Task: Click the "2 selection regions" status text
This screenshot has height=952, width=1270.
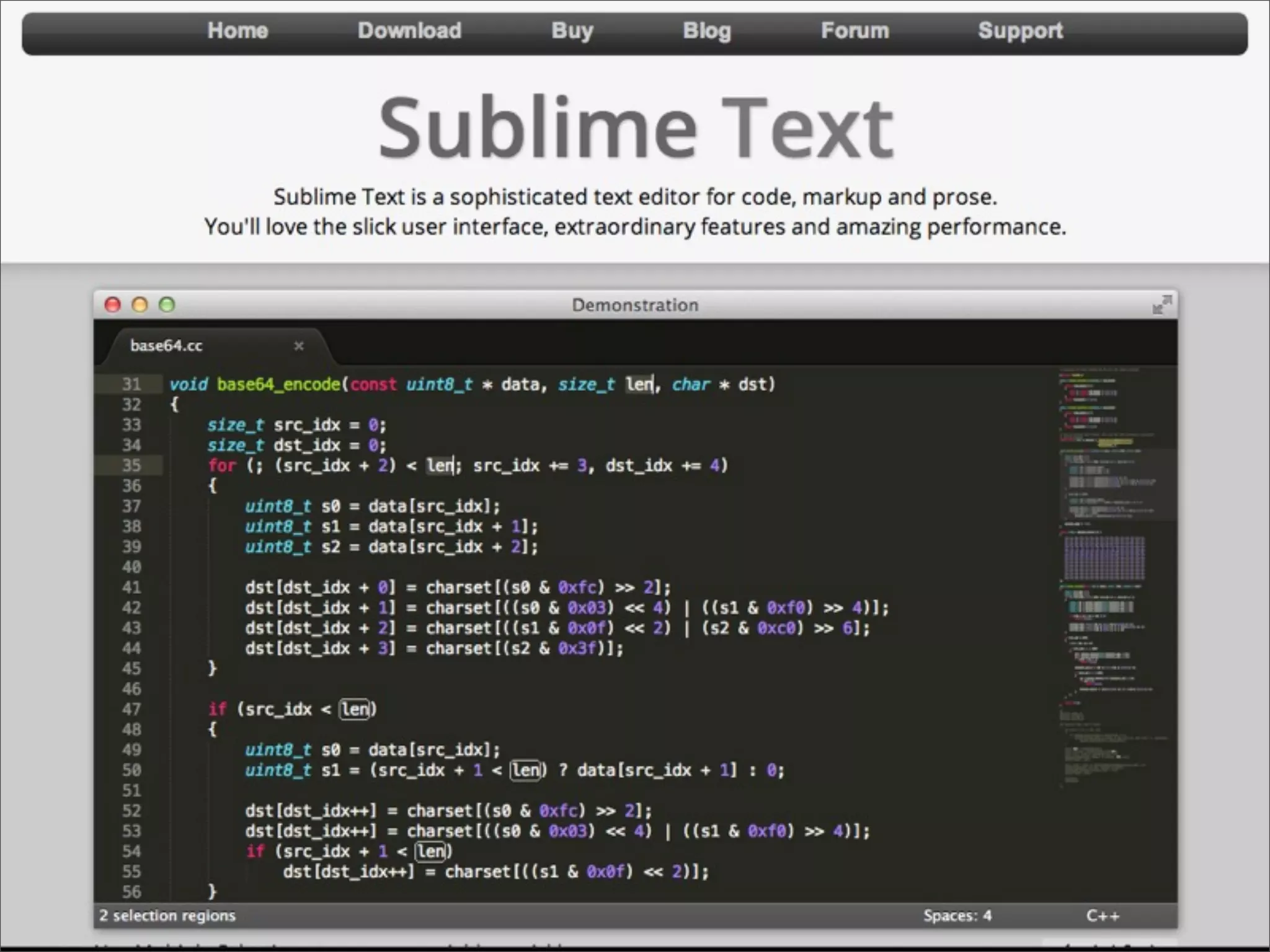Action: coord(167,915)
